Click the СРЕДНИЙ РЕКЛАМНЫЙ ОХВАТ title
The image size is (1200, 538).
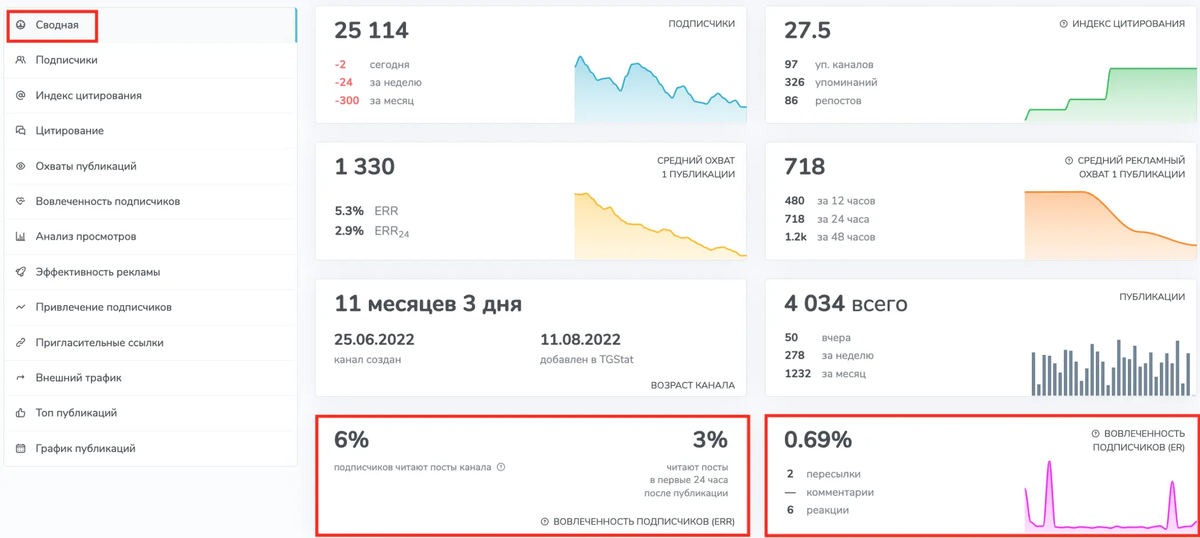(1131, 167)
